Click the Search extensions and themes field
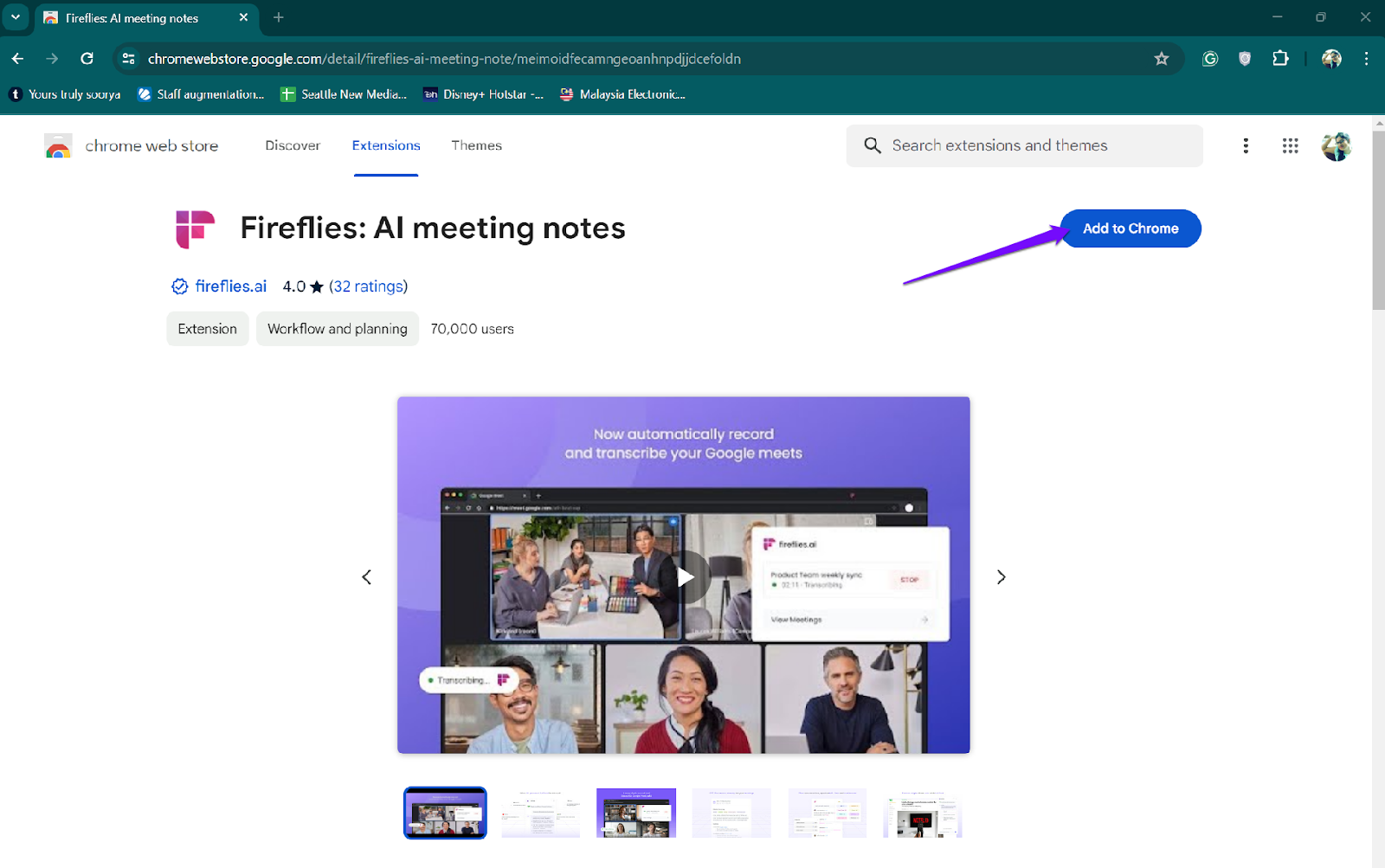 (1025, 145)
